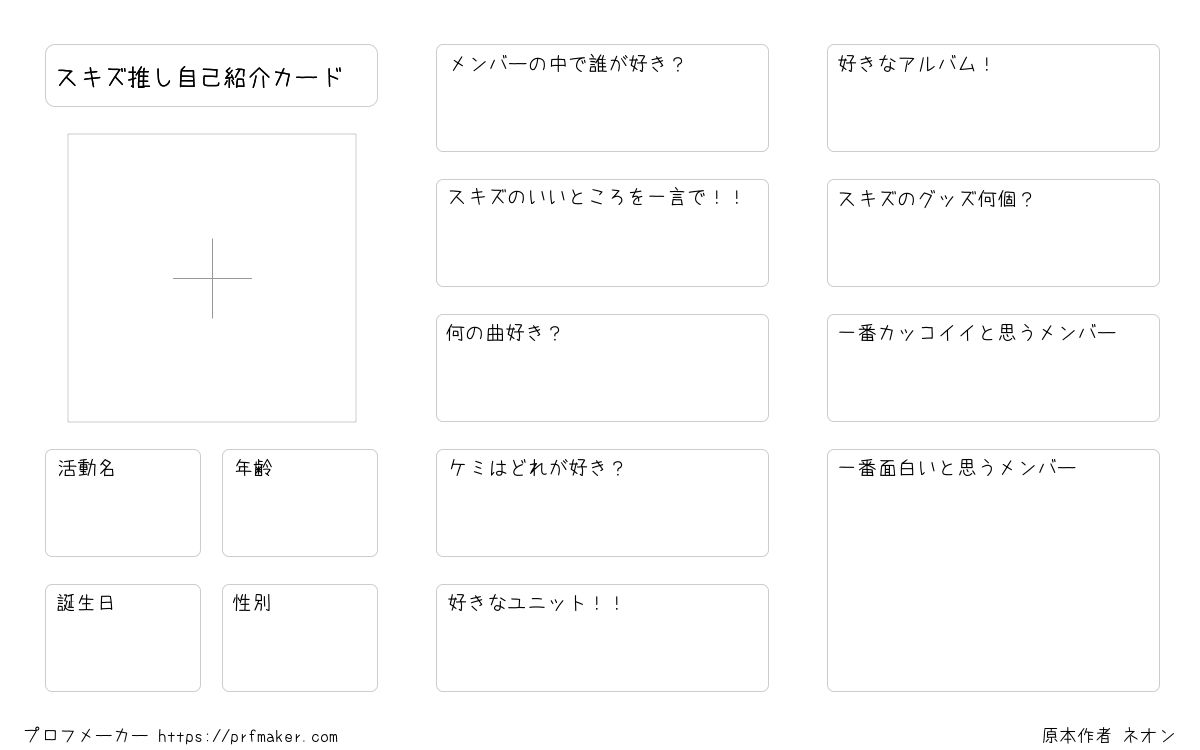This screenshot has width=1200, height=750.
Task: Select the 何の曲好き？ answer field
Action: click(x=602, y=368)
